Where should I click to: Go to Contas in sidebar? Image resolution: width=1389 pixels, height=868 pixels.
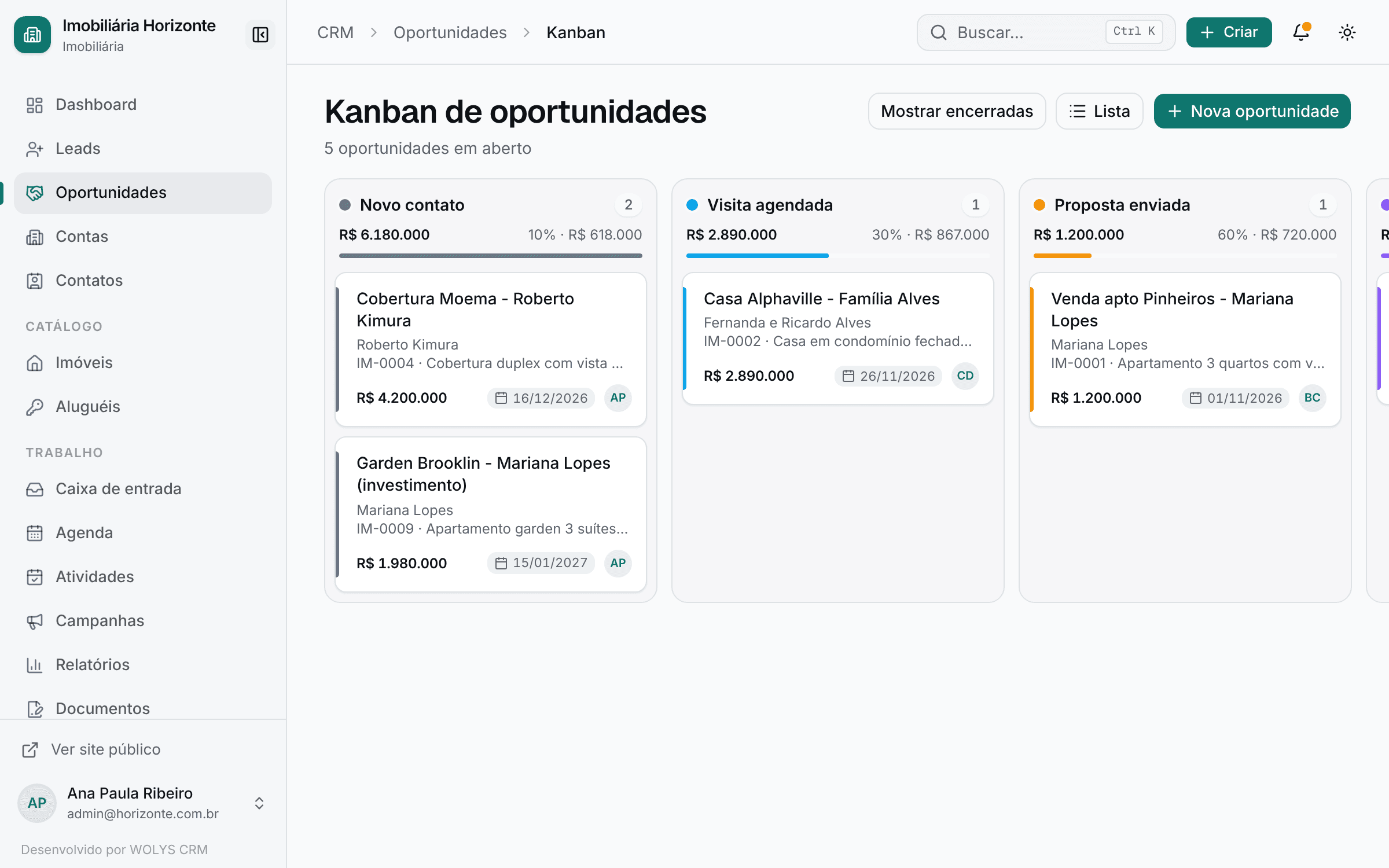tap(143, 237)
